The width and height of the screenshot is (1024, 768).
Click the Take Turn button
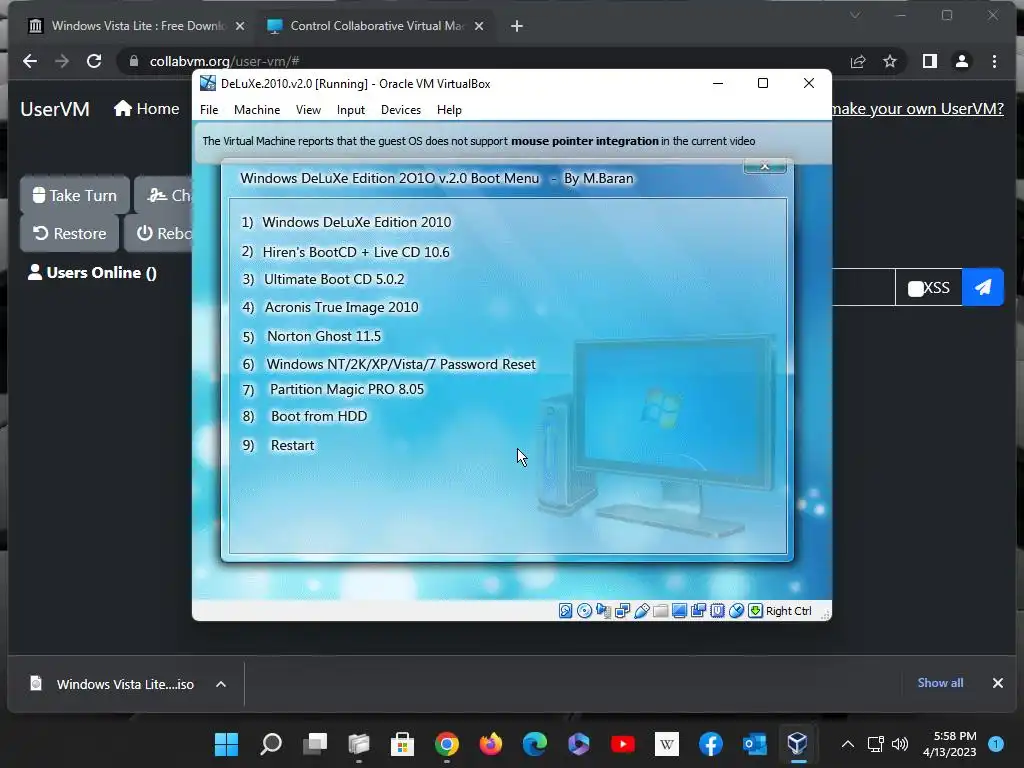pos(74,195)
